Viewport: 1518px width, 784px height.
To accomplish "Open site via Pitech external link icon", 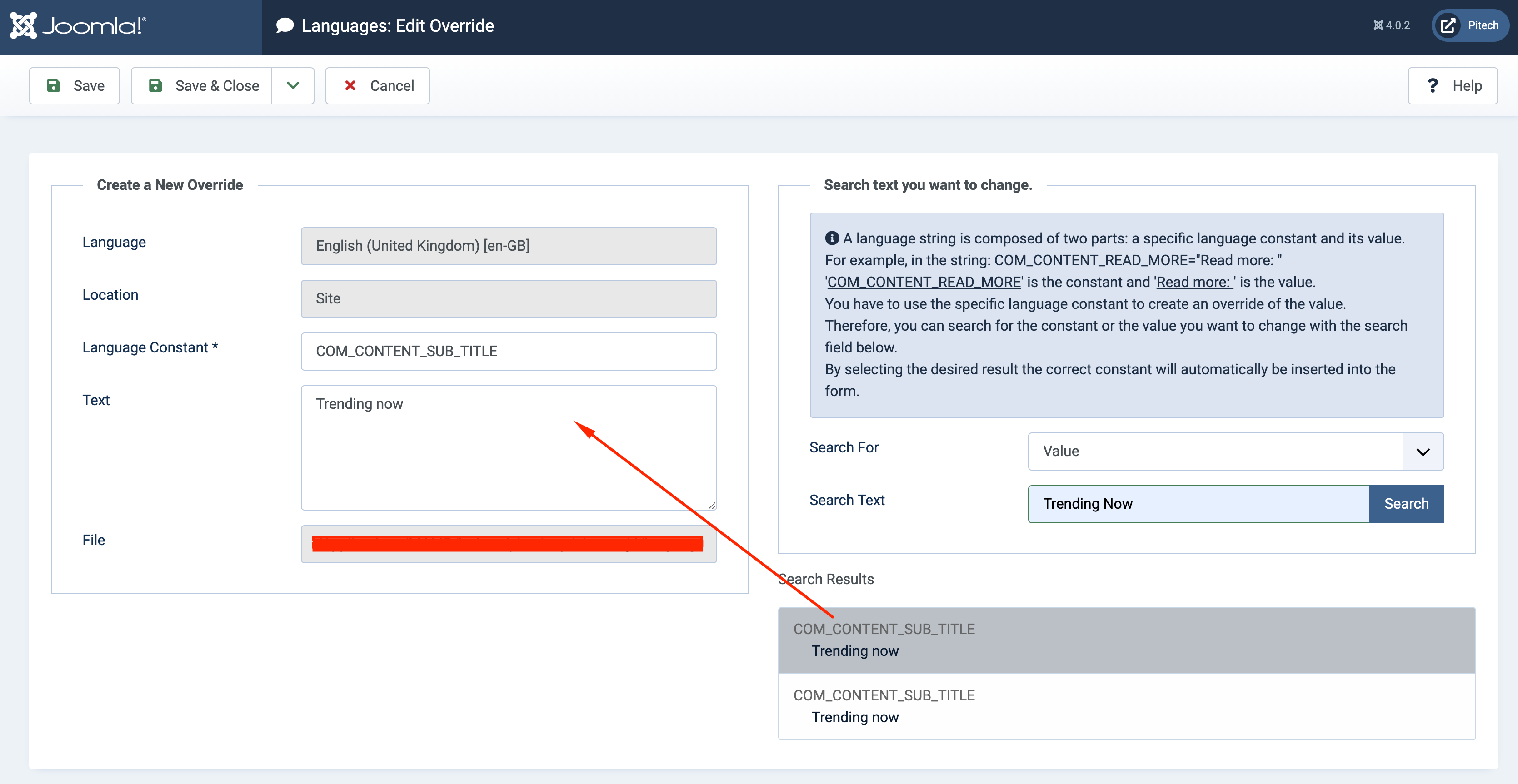I will [x=1448, y=25].
